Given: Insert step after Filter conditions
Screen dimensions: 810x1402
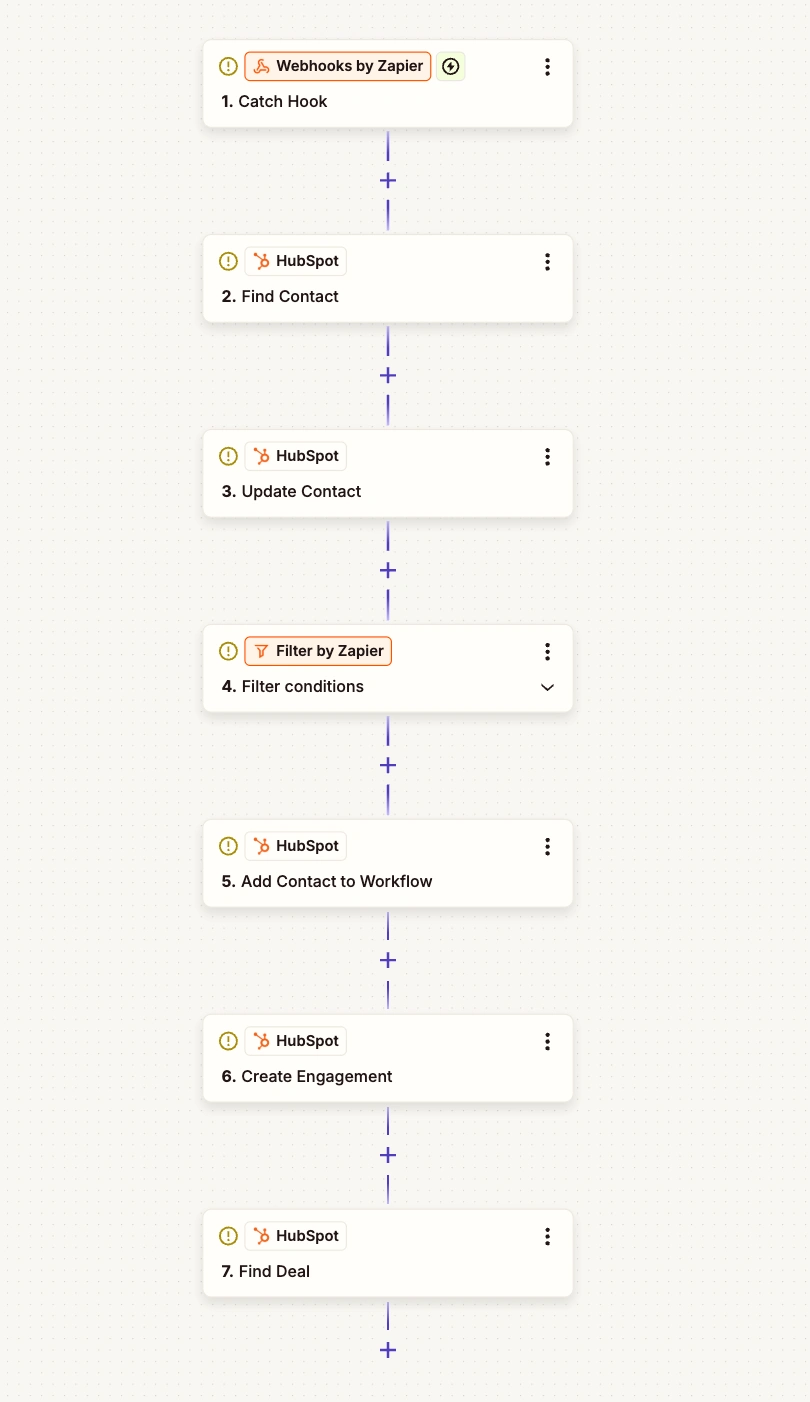Looking at the screenshot, I should coord(388,766).
